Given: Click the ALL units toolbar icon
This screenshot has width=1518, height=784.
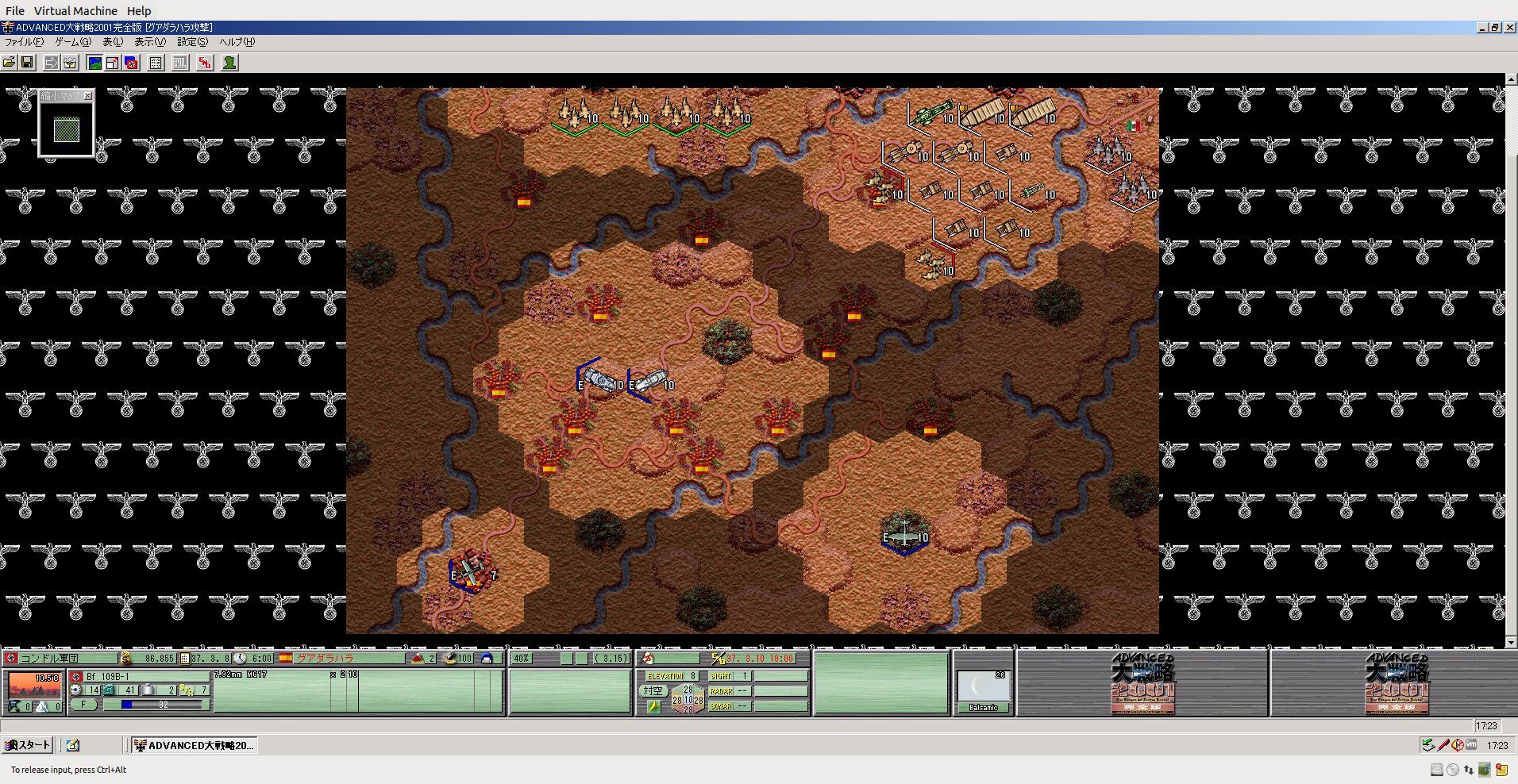Looking at the screenshot, I should [x=181, y=63].
